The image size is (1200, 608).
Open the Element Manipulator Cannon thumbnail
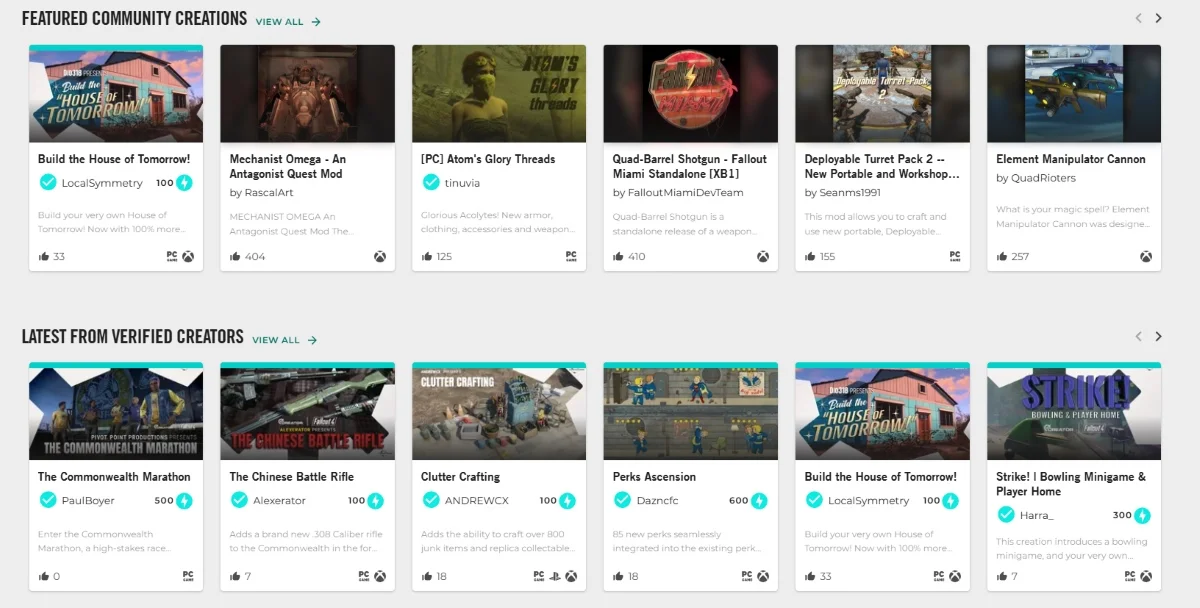1074,94
